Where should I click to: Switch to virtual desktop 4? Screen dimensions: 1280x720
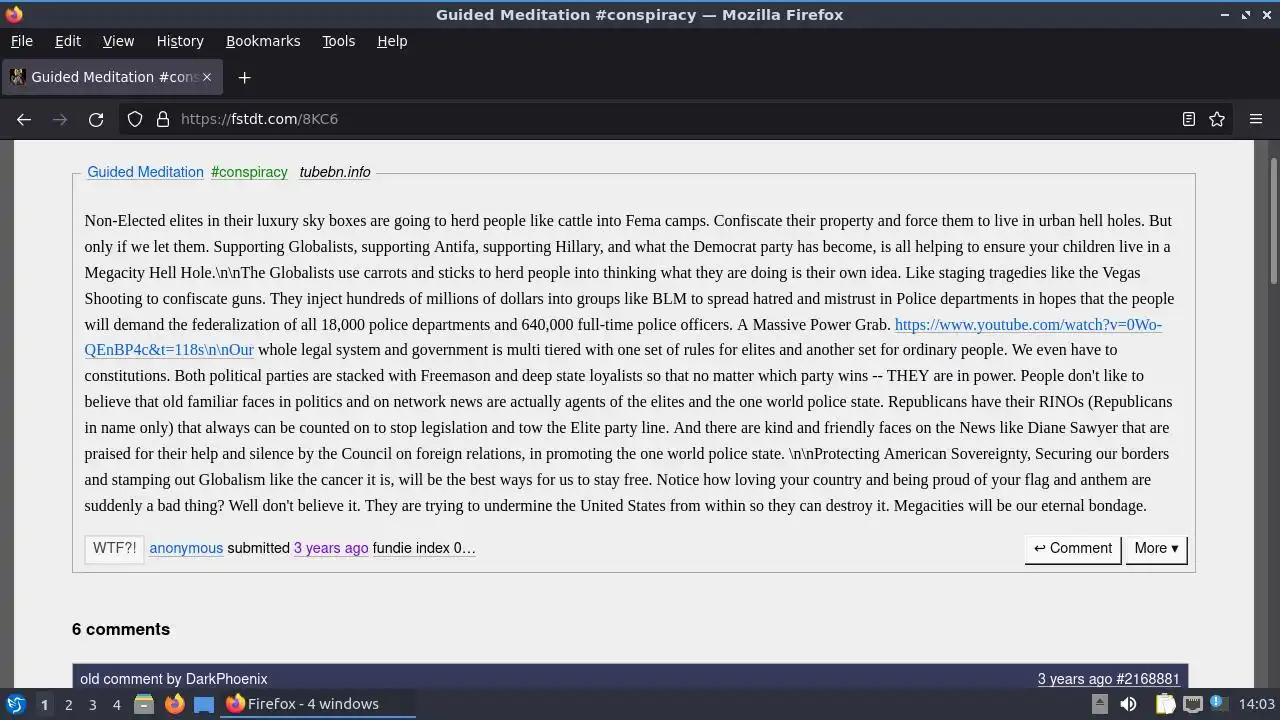click(x=116, y=704)
